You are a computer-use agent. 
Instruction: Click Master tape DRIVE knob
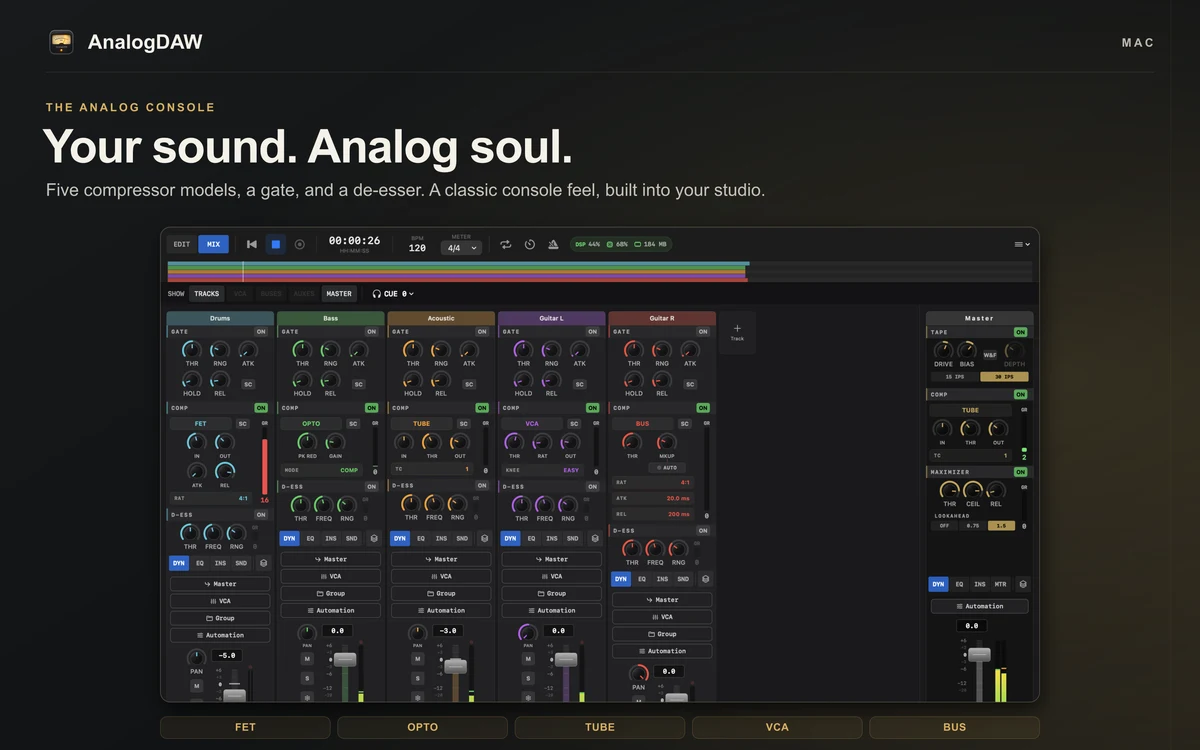(943, 350)
